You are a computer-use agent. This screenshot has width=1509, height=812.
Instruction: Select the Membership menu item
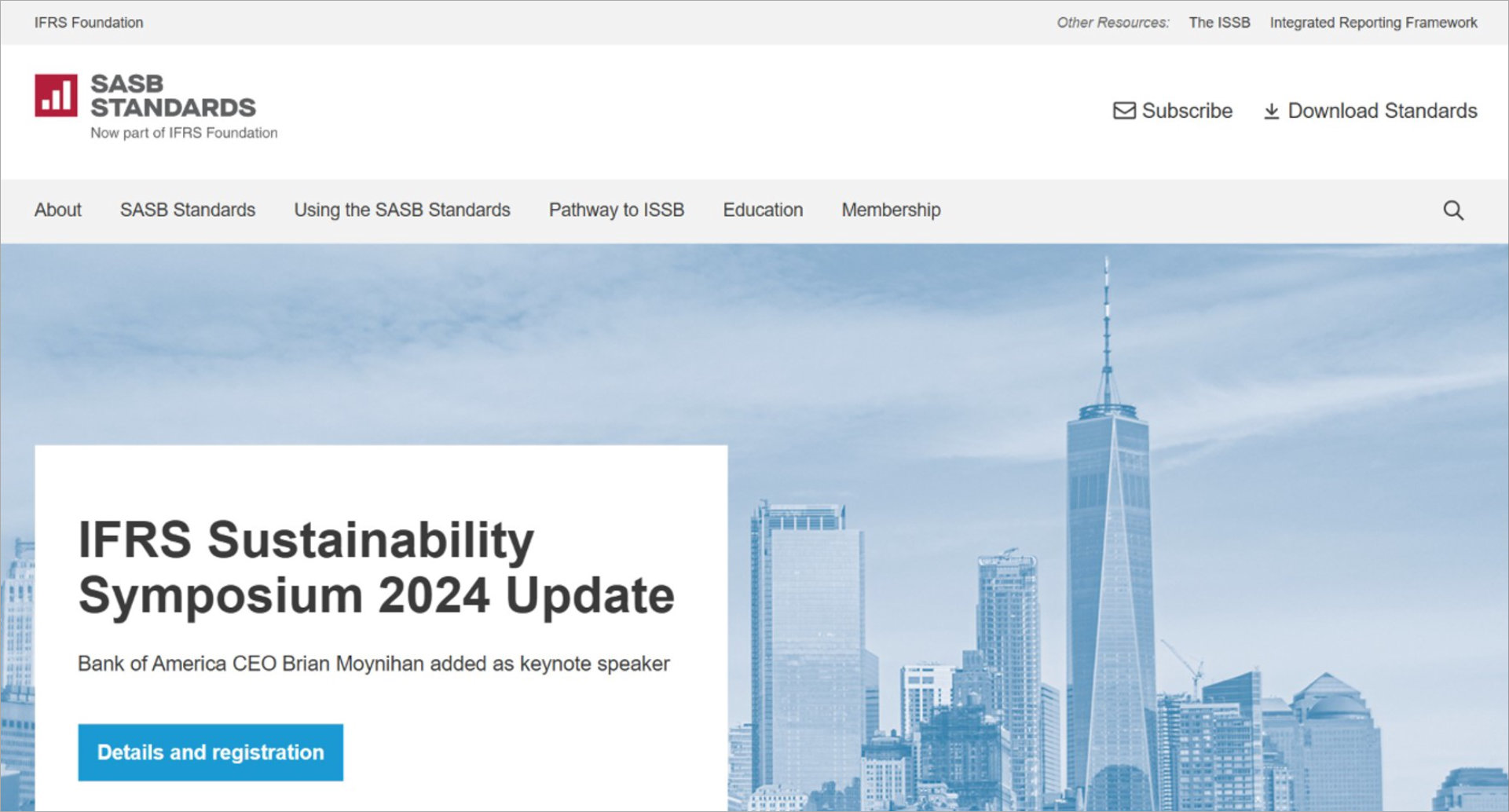point(891,210)
